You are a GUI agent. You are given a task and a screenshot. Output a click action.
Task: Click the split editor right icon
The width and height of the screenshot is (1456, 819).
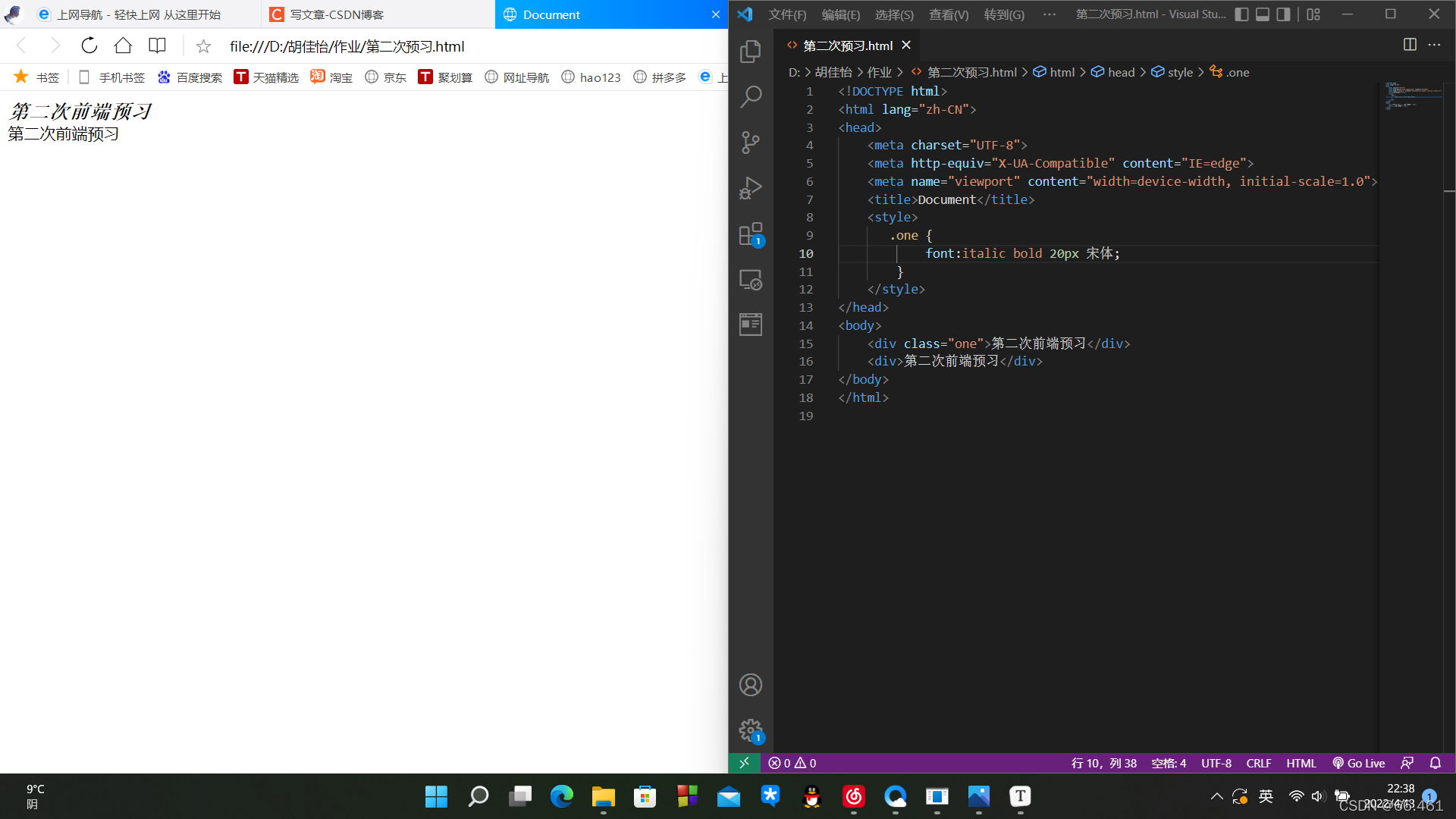click(1410, 45)
